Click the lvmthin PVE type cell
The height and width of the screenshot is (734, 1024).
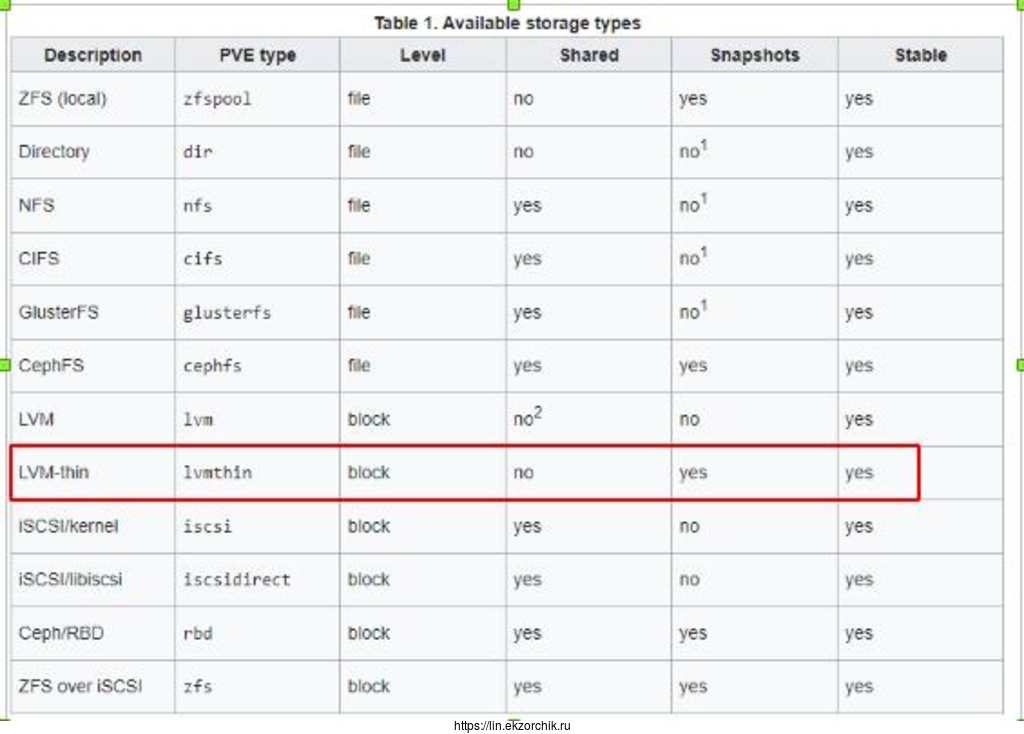tap(217, 473)
